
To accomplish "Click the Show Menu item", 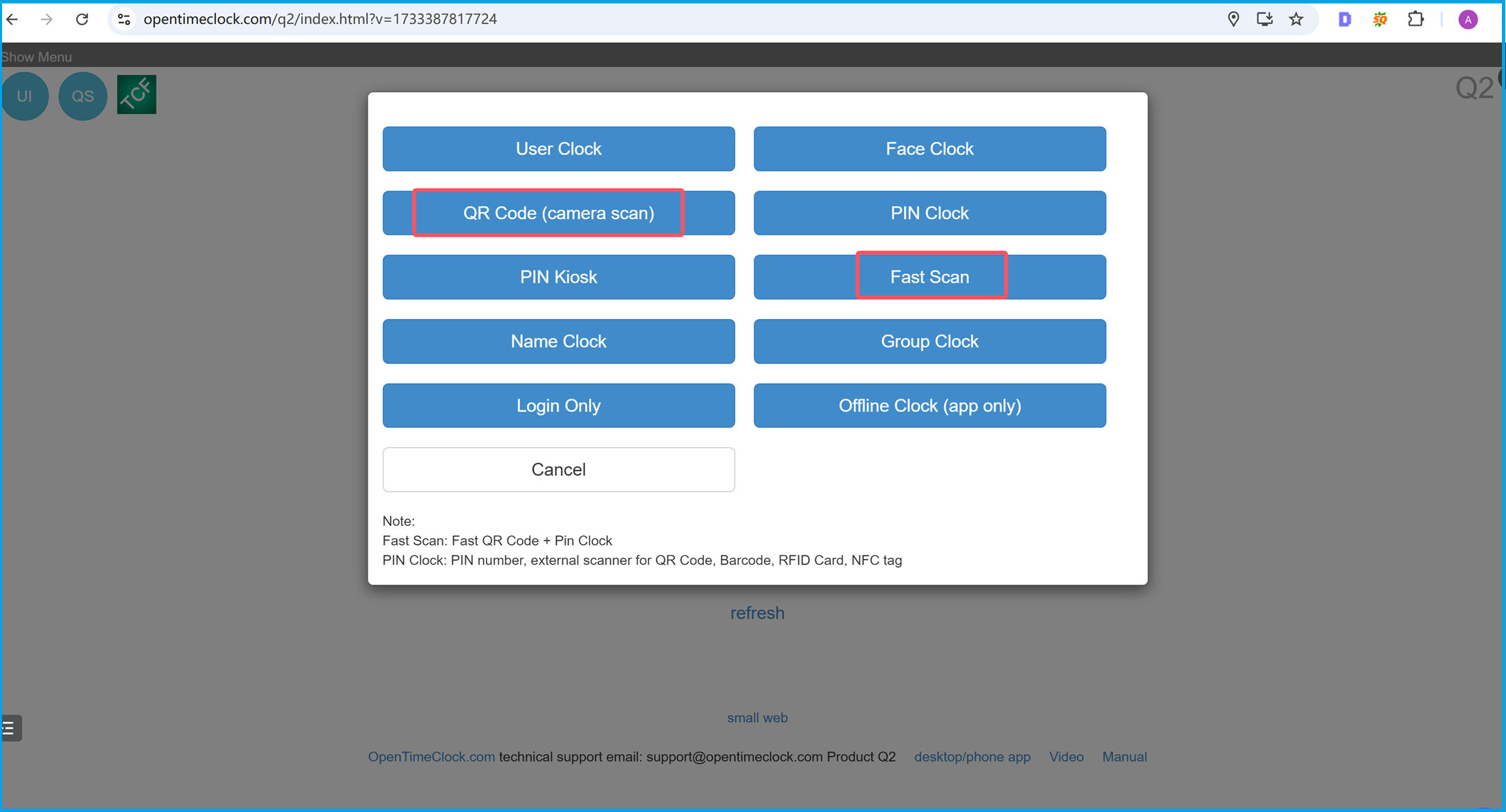I will click(x=37, y=56).
